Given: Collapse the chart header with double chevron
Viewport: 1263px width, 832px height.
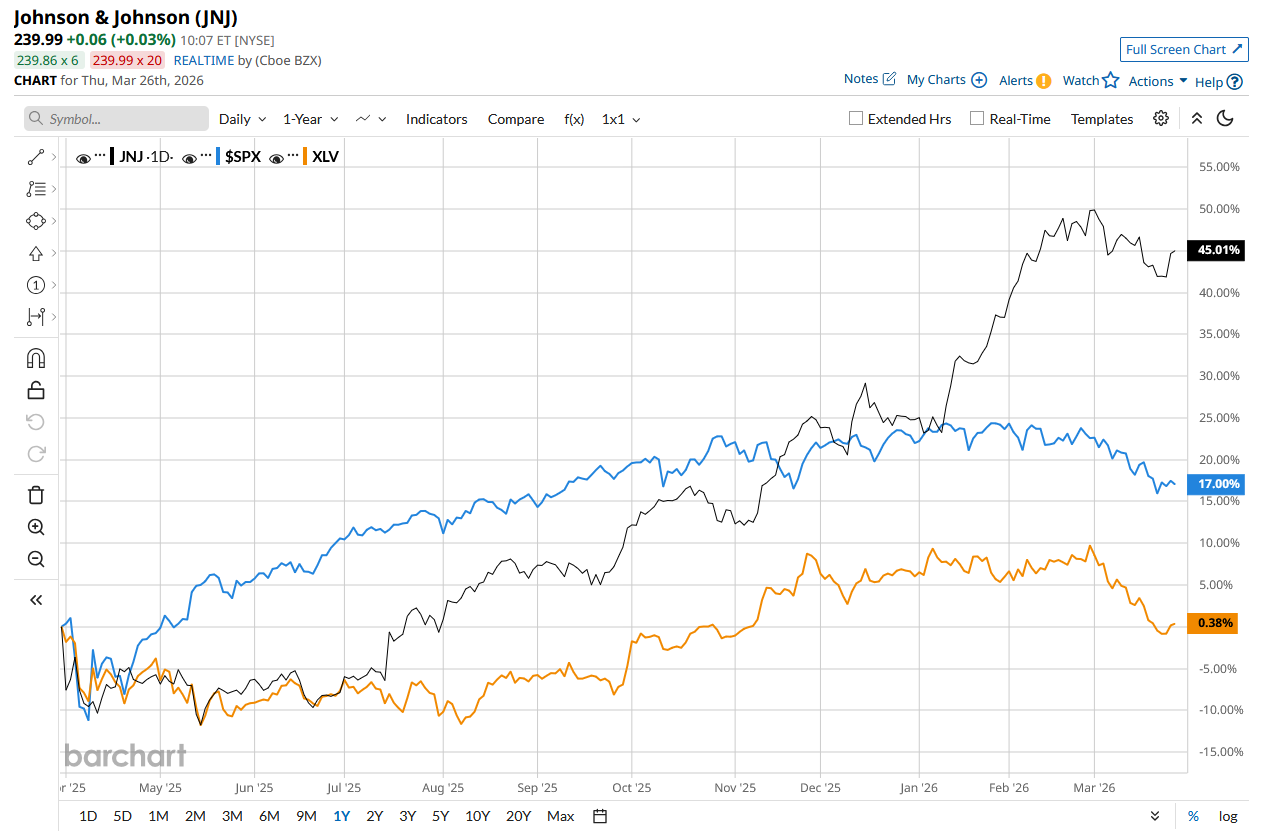Looking at the screenshot, I should point(1196,118).
